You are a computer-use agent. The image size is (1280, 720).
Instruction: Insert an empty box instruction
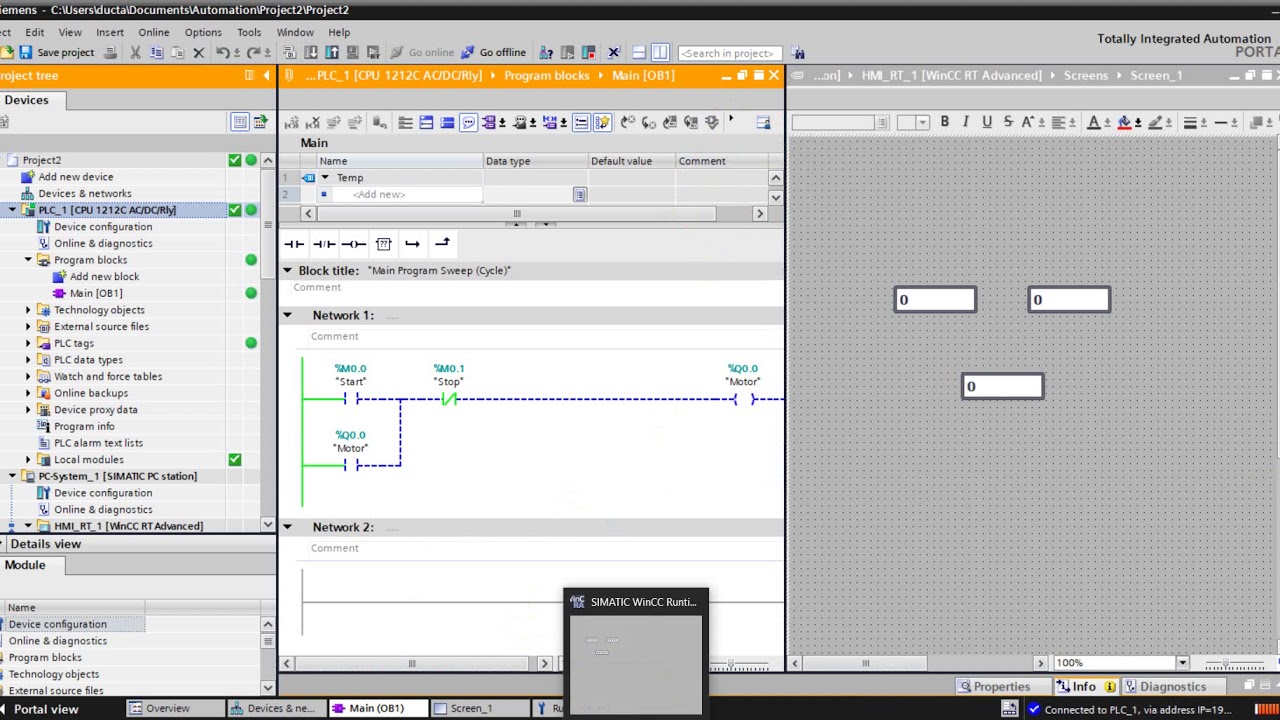pos(383,244)
